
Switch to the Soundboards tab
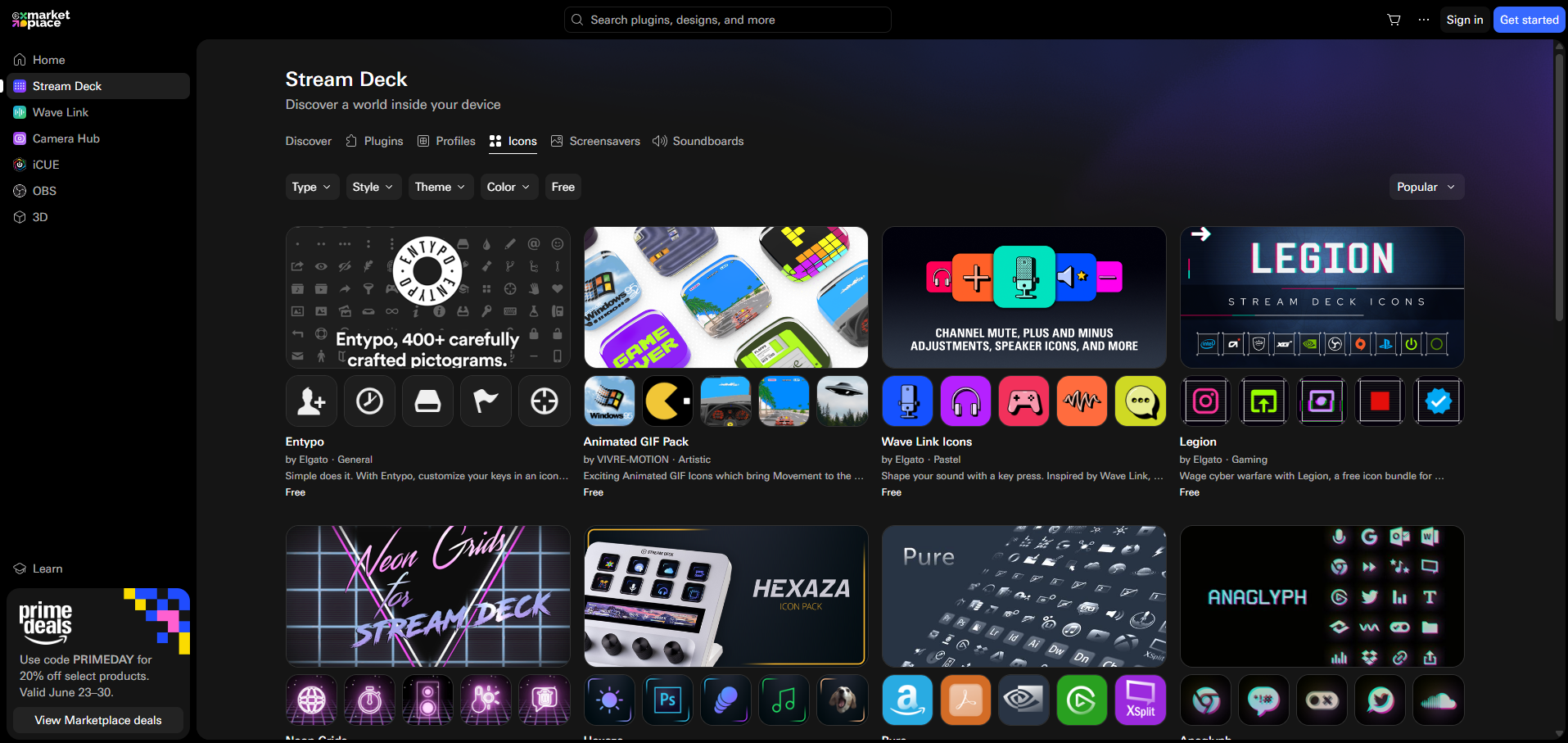pyautogui.click(x=698, y=141)
